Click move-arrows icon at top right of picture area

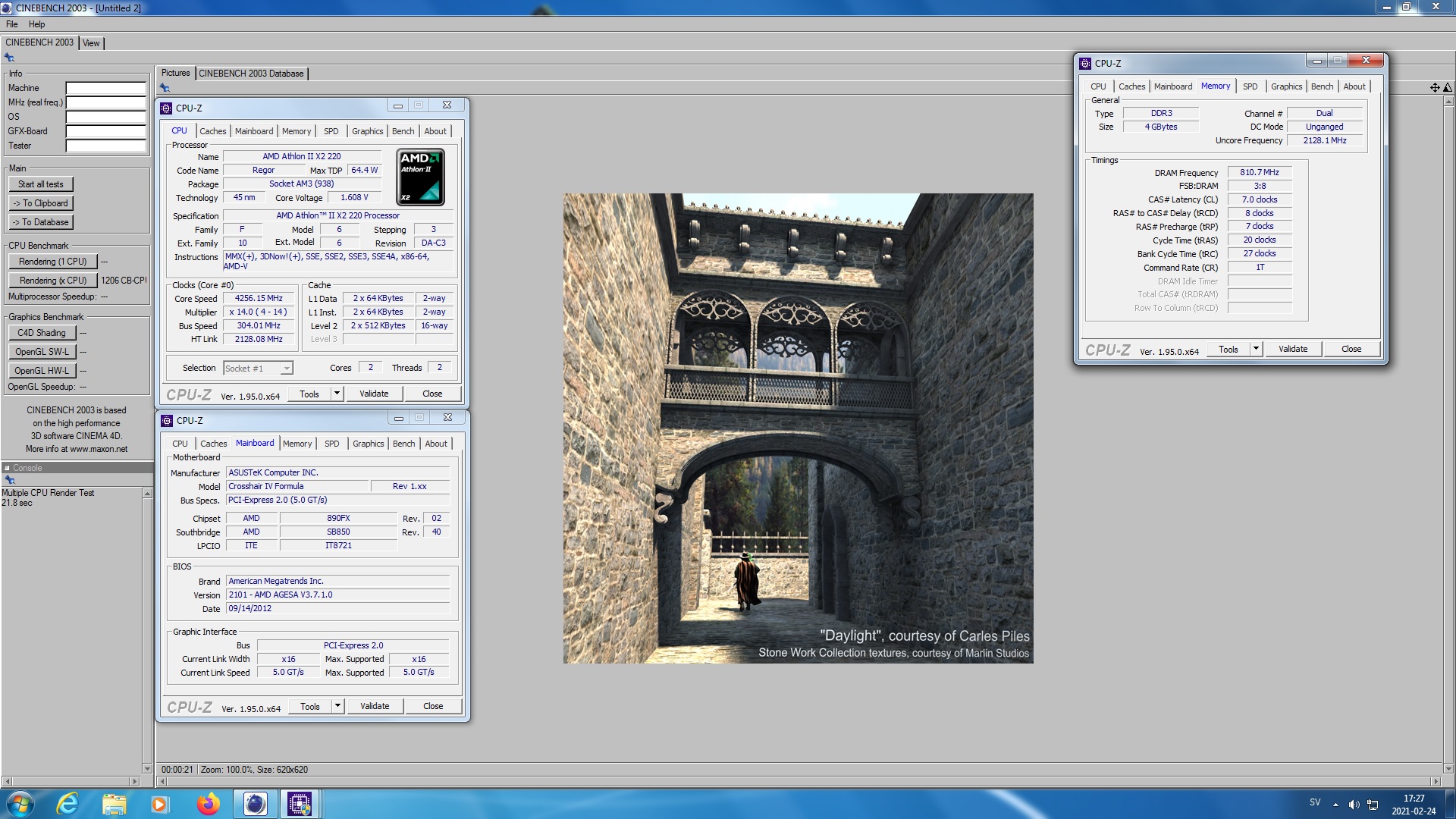1435,87
